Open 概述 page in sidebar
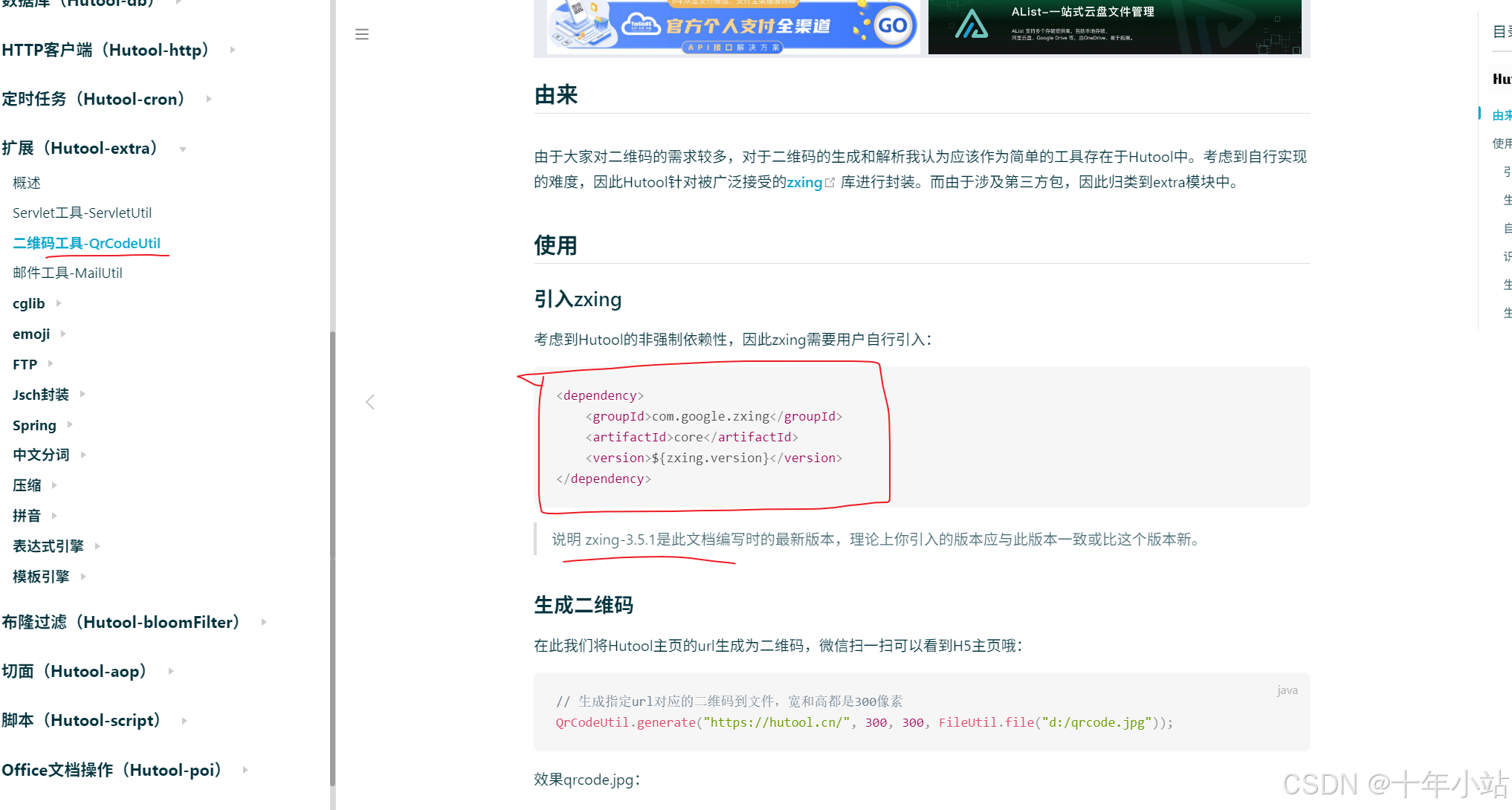 [27, 183]
